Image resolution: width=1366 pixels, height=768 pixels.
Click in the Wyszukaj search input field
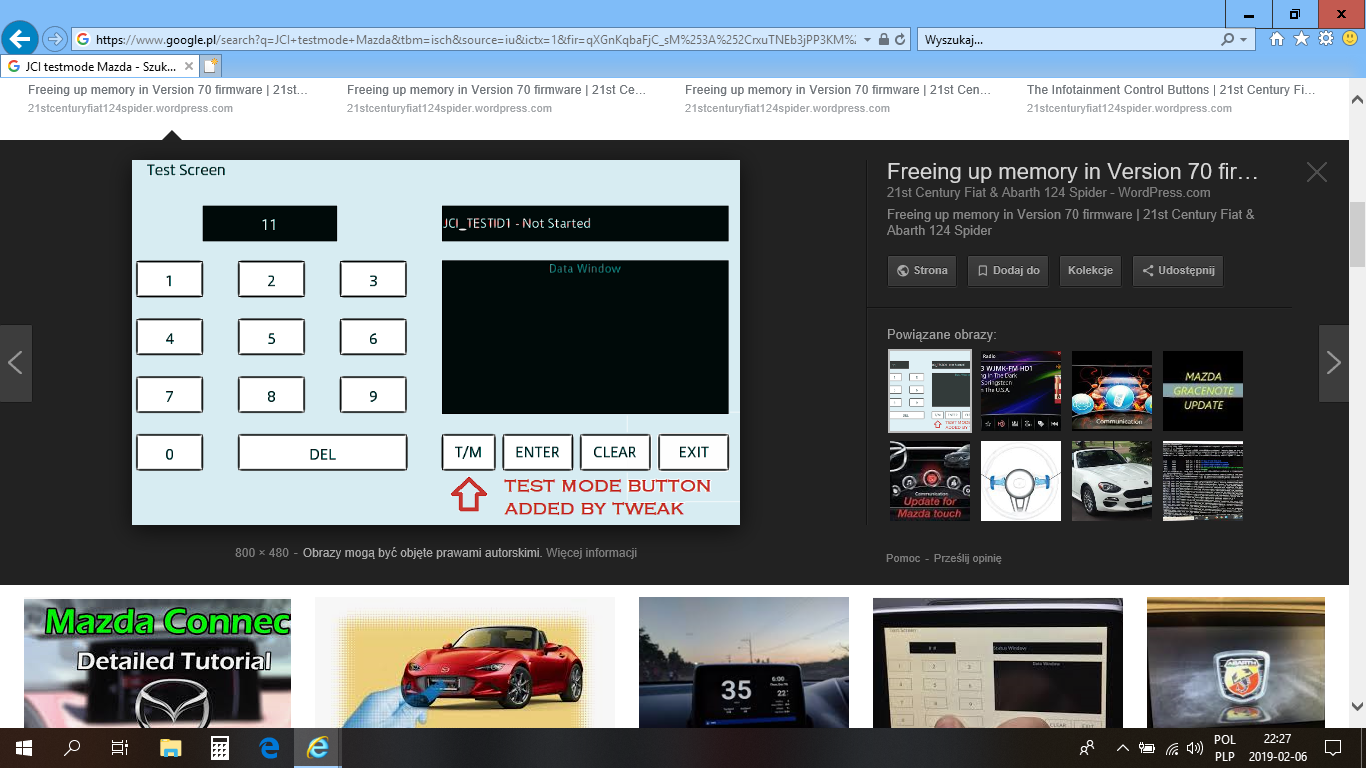[1065, 40]
